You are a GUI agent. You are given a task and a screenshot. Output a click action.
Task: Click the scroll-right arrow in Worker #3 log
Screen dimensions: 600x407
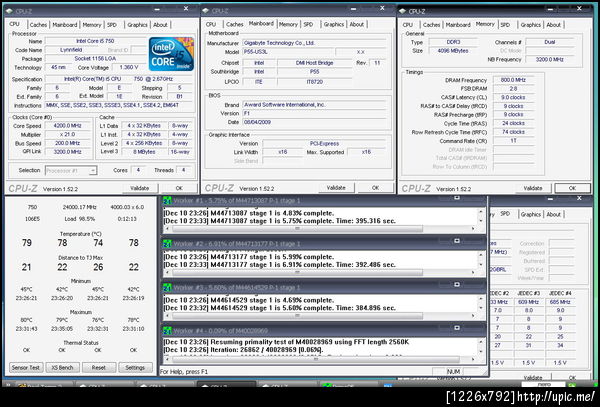(x=473, y=316)
